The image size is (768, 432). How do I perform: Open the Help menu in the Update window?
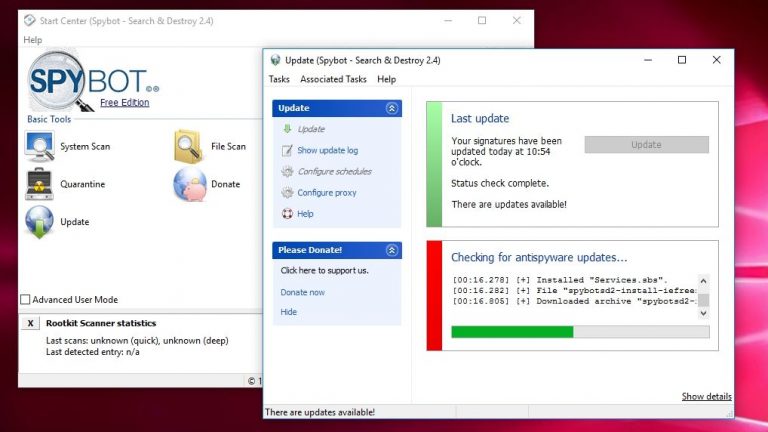point(386,79)
